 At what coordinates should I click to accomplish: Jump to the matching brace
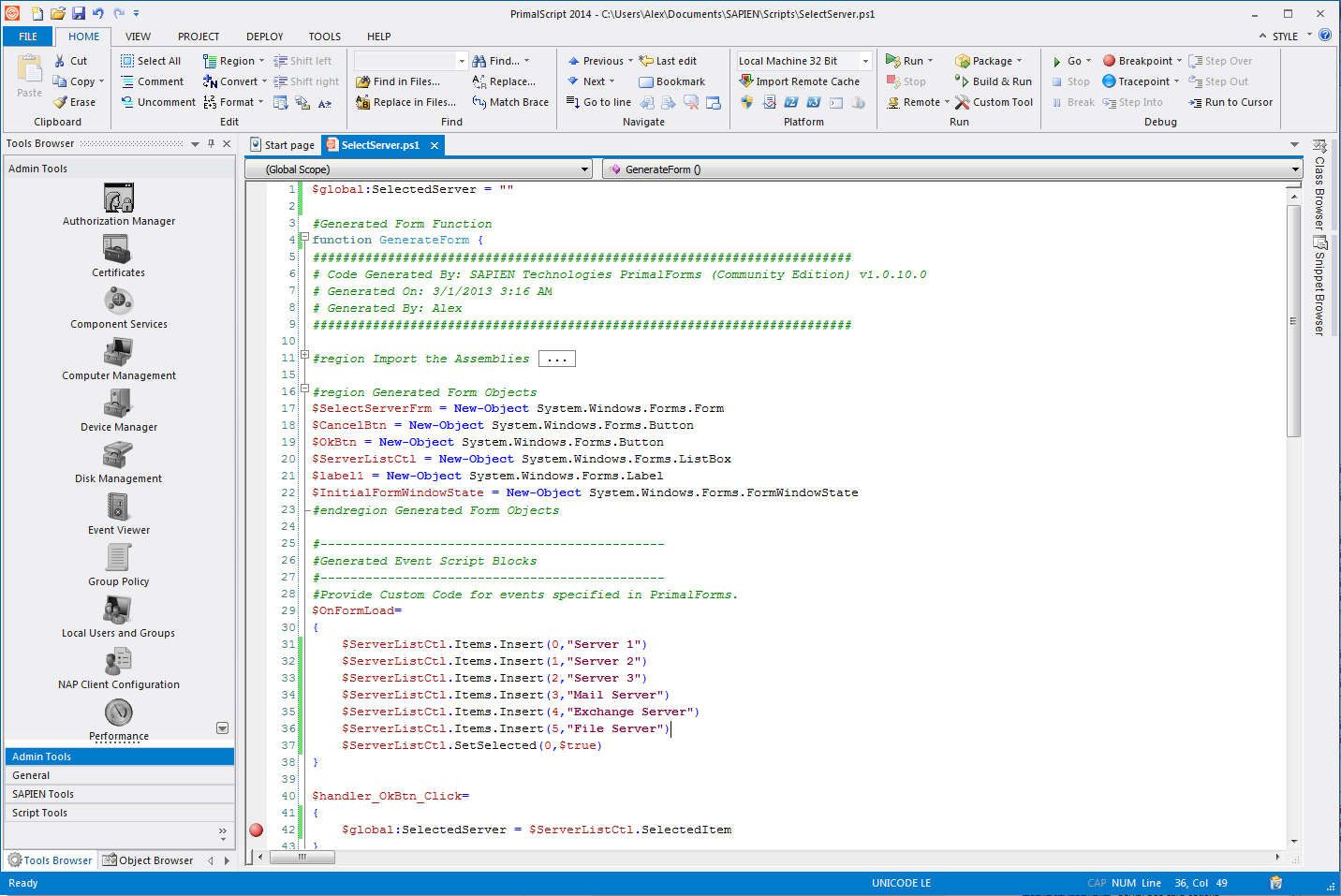pyautogui.click(x=510, y=102)
